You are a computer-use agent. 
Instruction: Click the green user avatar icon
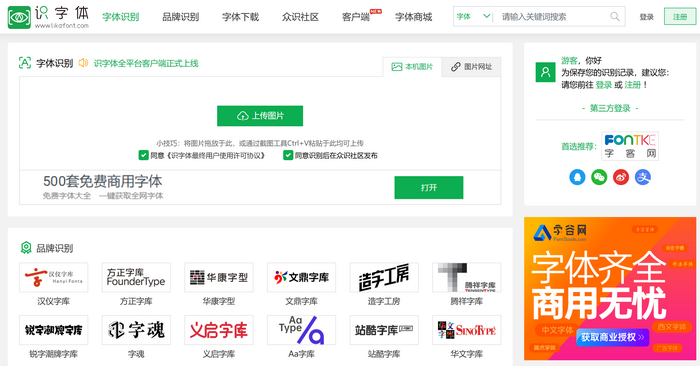click(x=545, y=72)
